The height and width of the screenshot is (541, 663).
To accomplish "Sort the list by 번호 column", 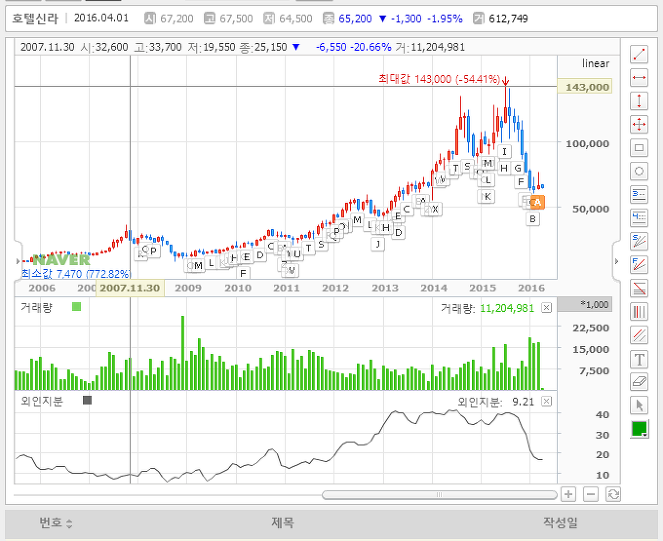I will point(56,523).
